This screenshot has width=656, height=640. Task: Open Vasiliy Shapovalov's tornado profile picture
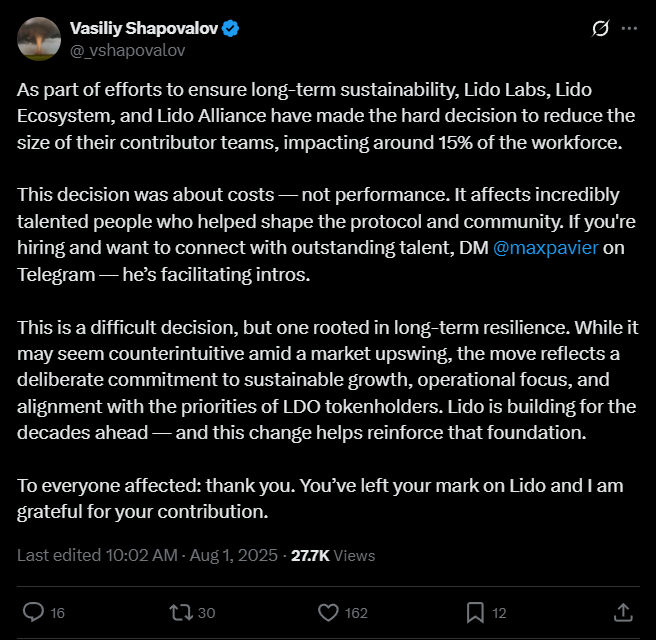(x=39, y=39)
